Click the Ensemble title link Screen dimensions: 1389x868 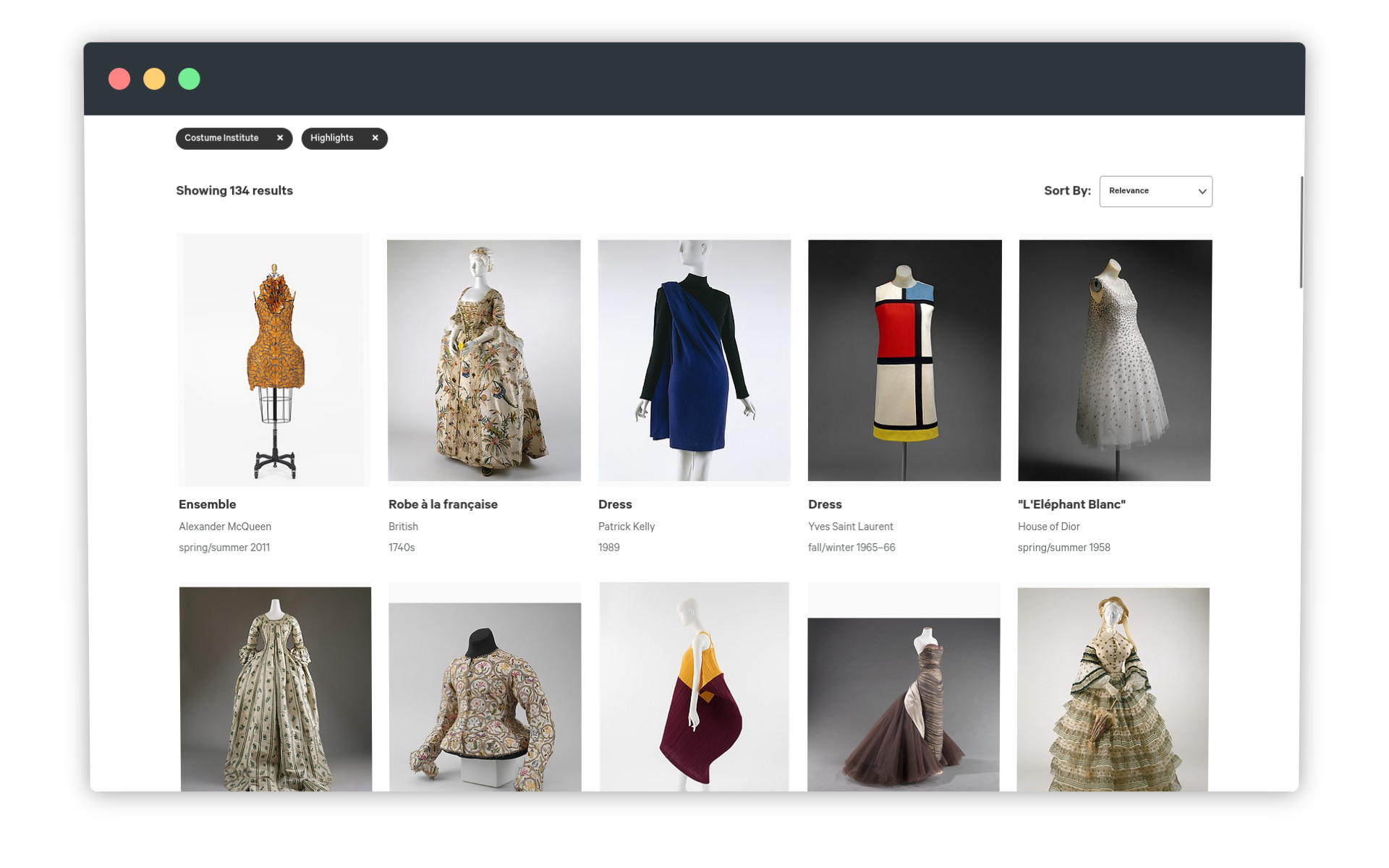pos(208,504)
